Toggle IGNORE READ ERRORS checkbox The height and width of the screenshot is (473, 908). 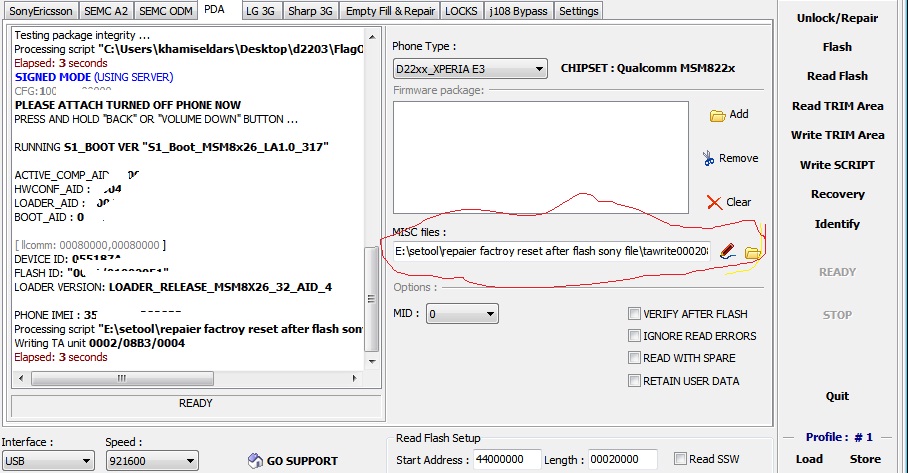634,336
